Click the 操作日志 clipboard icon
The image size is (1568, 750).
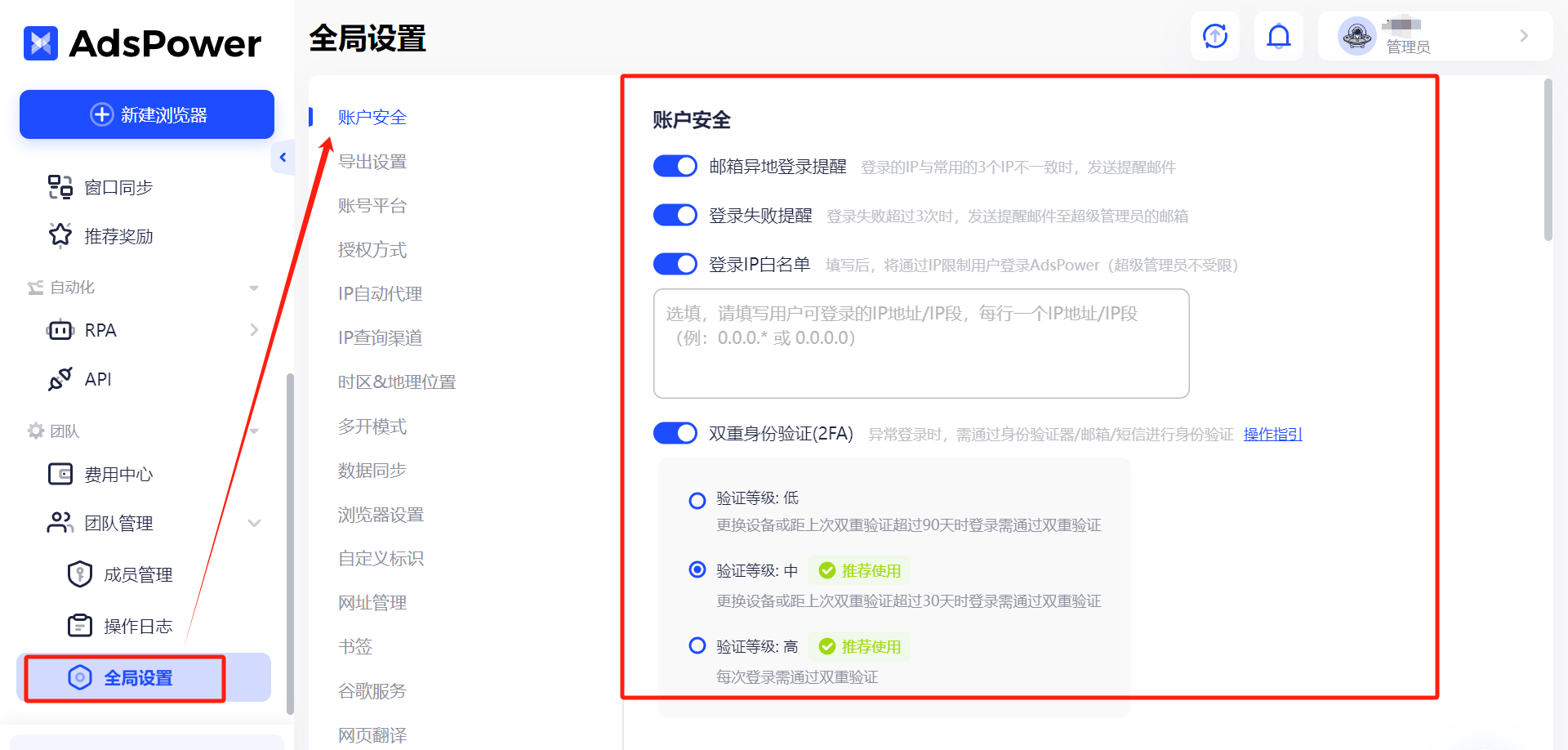(x=79, y=626)
